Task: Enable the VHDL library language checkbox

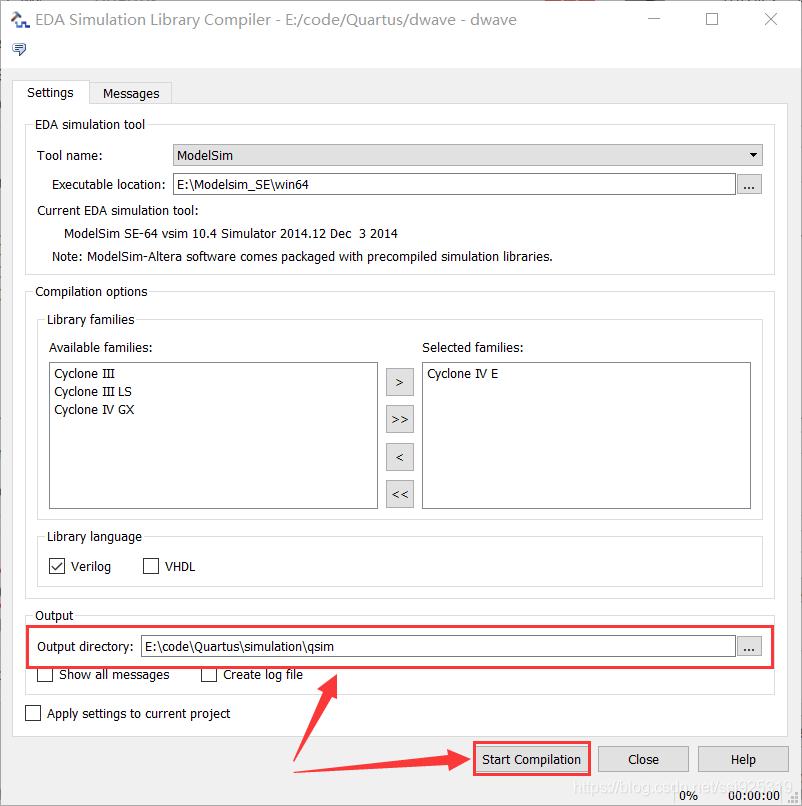Action: 151,566
